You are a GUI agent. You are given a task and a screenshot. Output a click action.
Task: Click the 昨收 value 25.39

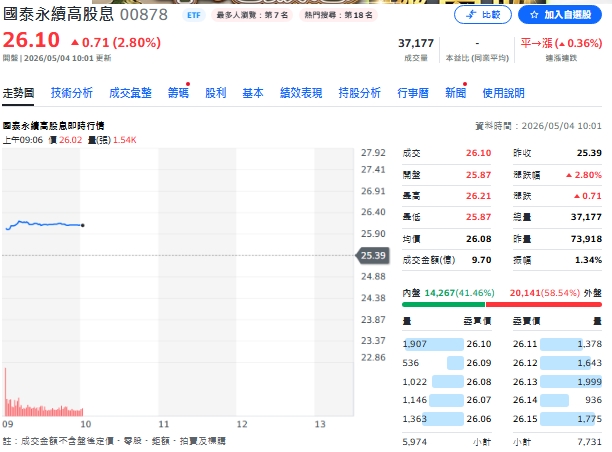point(589,153)
